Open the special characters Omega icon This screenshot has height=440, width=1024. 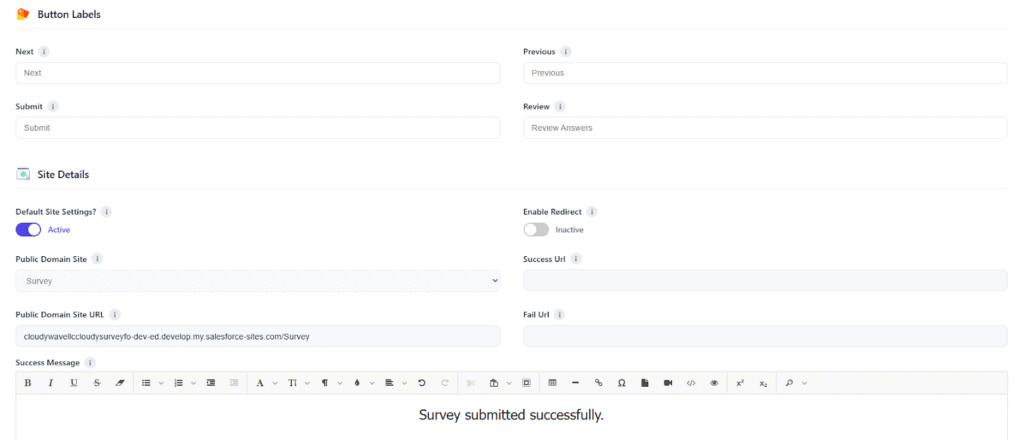622,383
